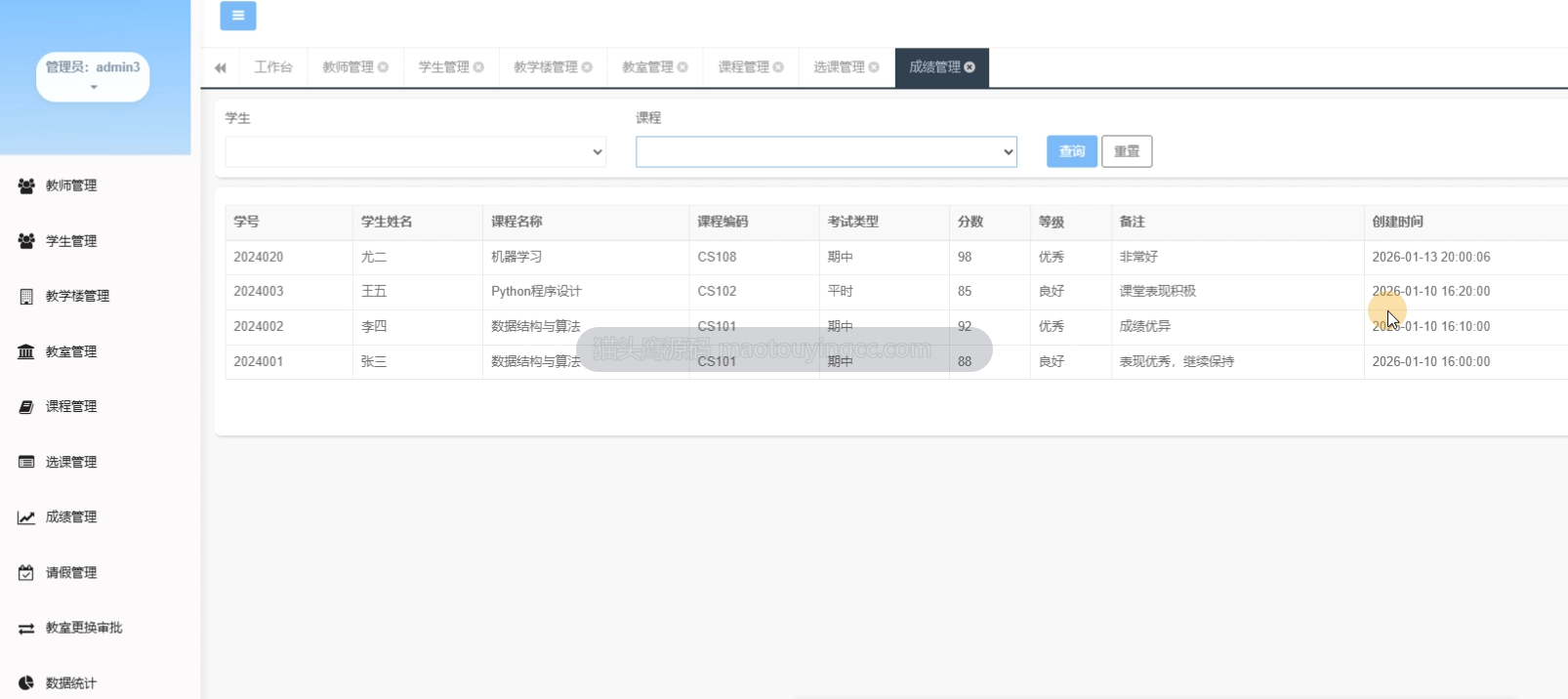Image resolution: width=1568 pixels, height=699 pixels.
Task: Click the classroom management bank icon
Action: pyautogui.click(x=26, y=351)
